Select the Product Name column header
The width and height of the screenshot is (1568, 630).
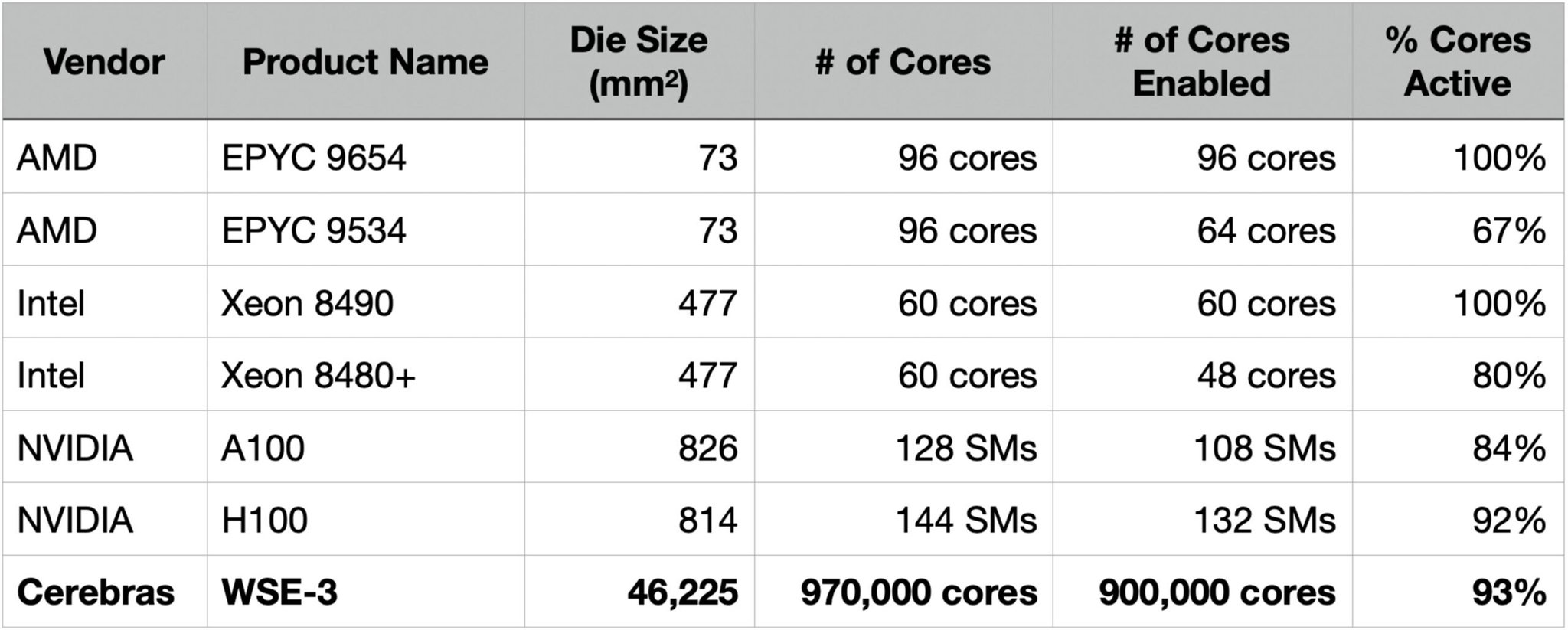(365, 62)
